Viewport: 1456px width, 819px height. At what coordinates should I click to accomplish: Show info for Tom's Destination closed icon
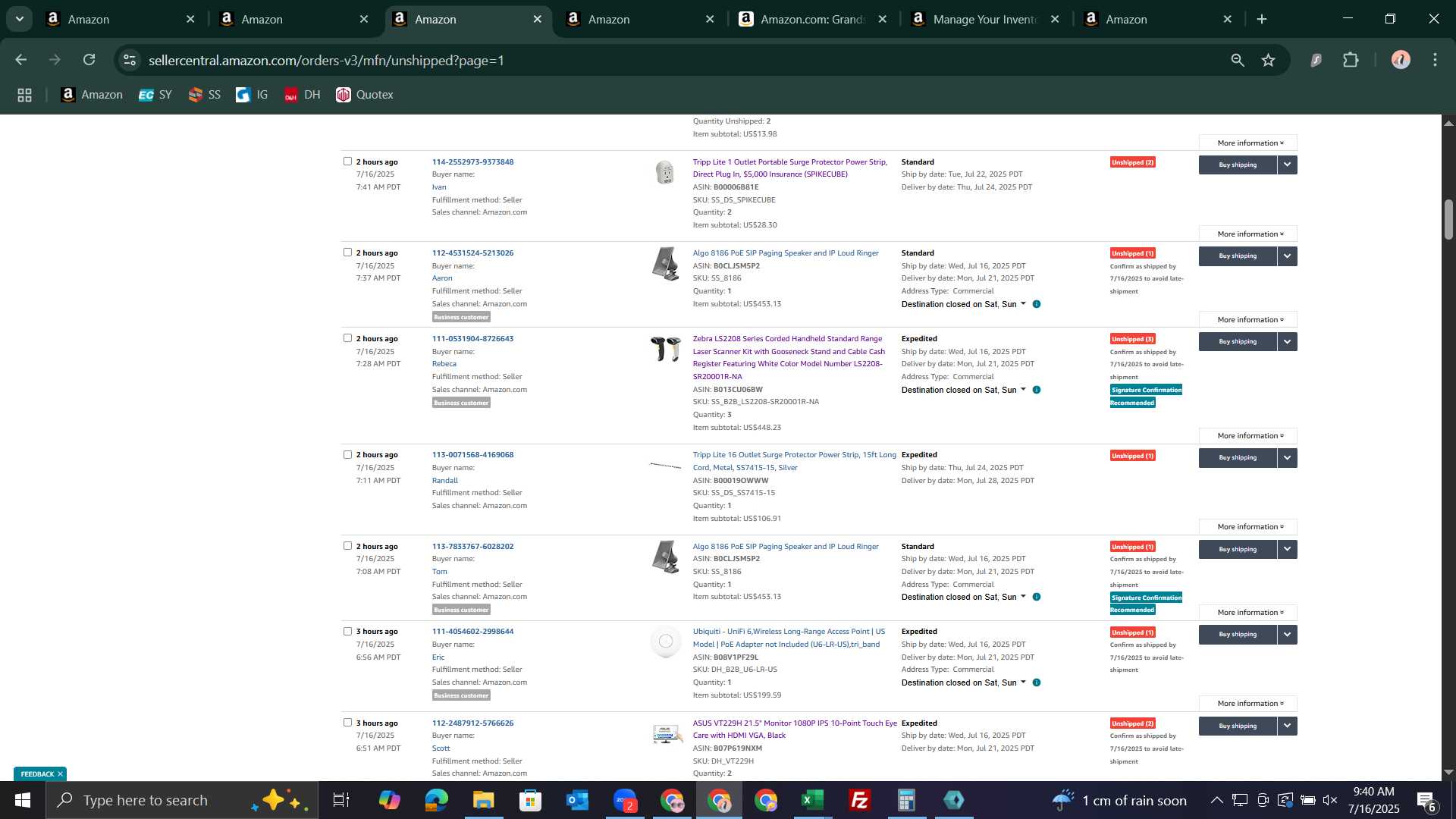tap(1037, 597)
